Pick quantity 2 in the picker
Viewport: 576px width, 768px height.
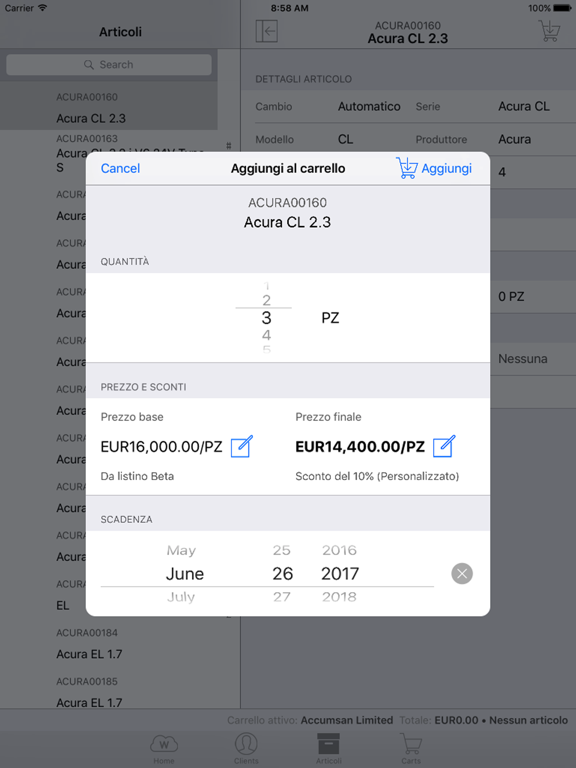pyautogui.click(x=266, y=300)
